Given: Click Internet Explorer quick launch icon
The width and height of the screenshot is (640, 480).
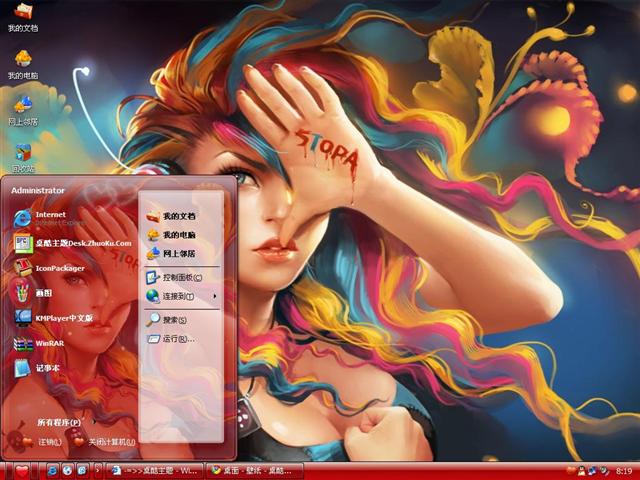Looking at the screenshot, I should tap(52, 471).
